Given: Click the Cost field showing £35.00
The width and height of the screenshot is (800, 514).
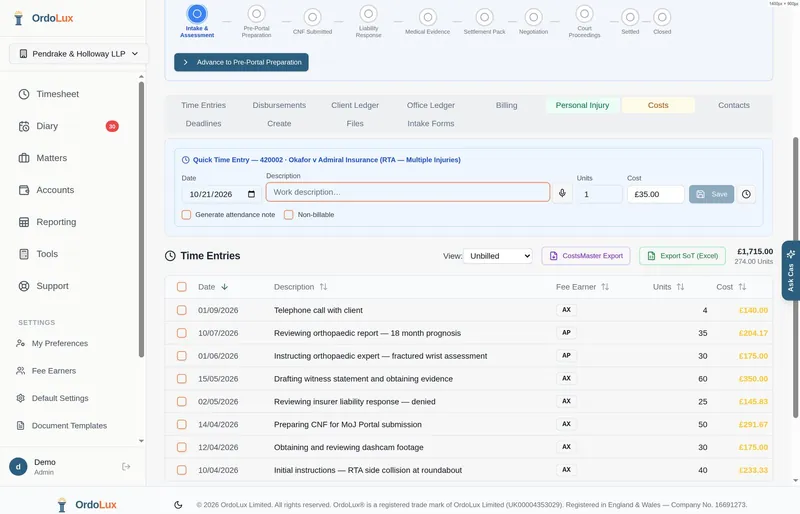Looking at the screenshot, I should [x=656, y=194].
